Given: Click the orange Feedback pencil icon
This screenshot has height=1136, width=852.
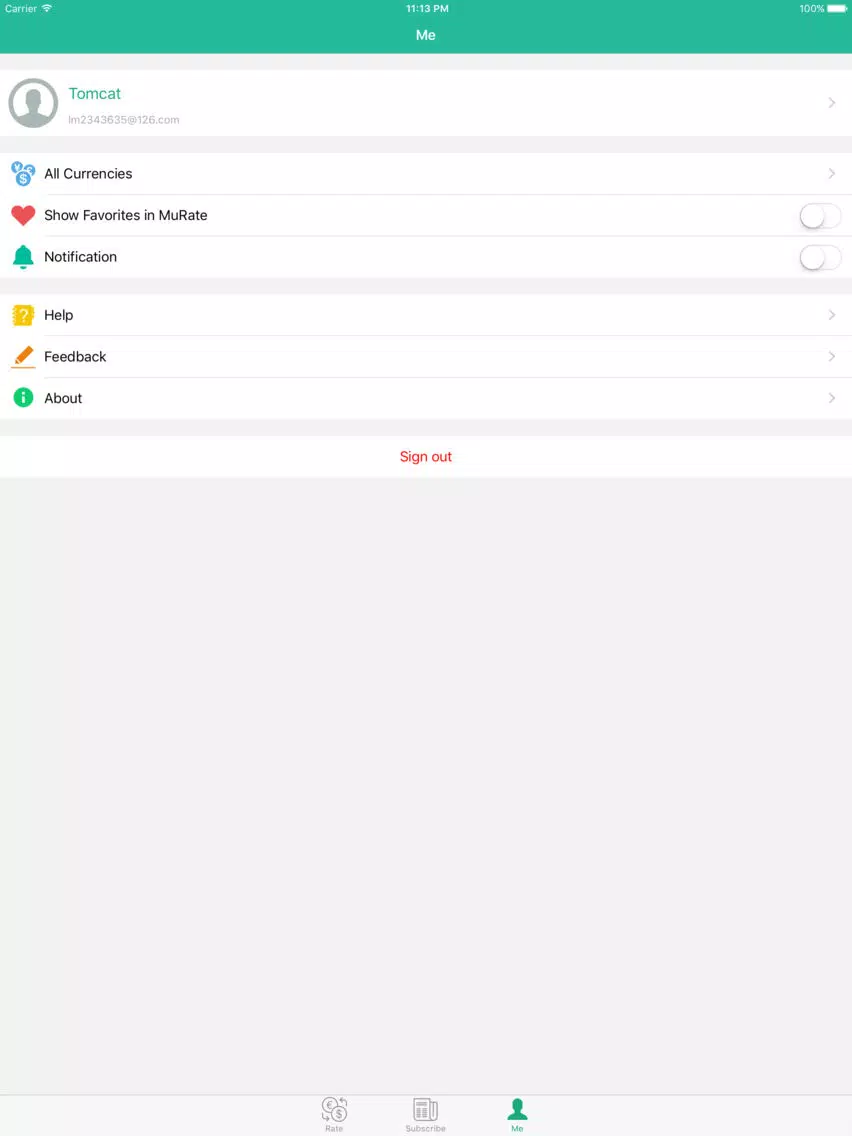Looking at the screenshot, I should pos(23,356).
